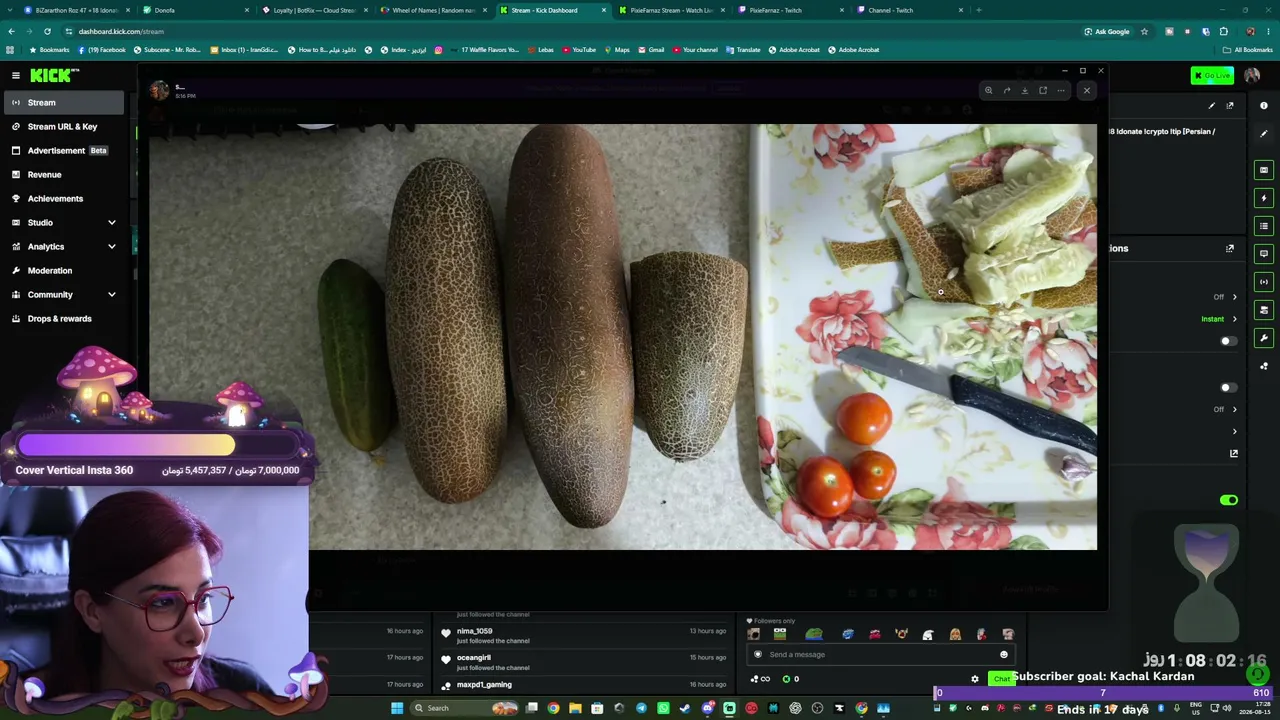
Task: Open the profile avatar menu
Action: pyautogui.click(x=1252, y=75)
